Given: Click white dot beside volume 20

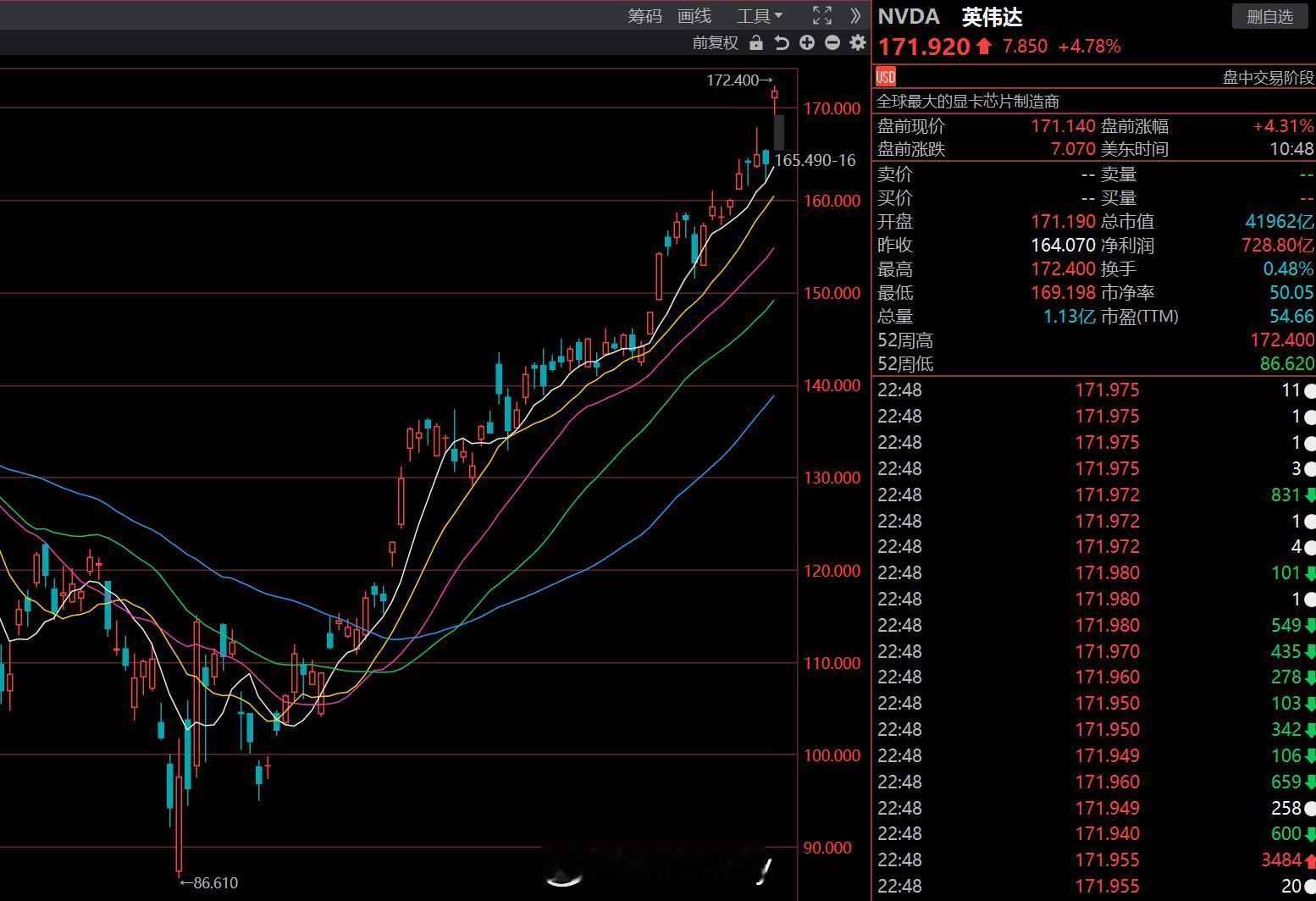Looking at the screenshot, I should coord(1310,887).
